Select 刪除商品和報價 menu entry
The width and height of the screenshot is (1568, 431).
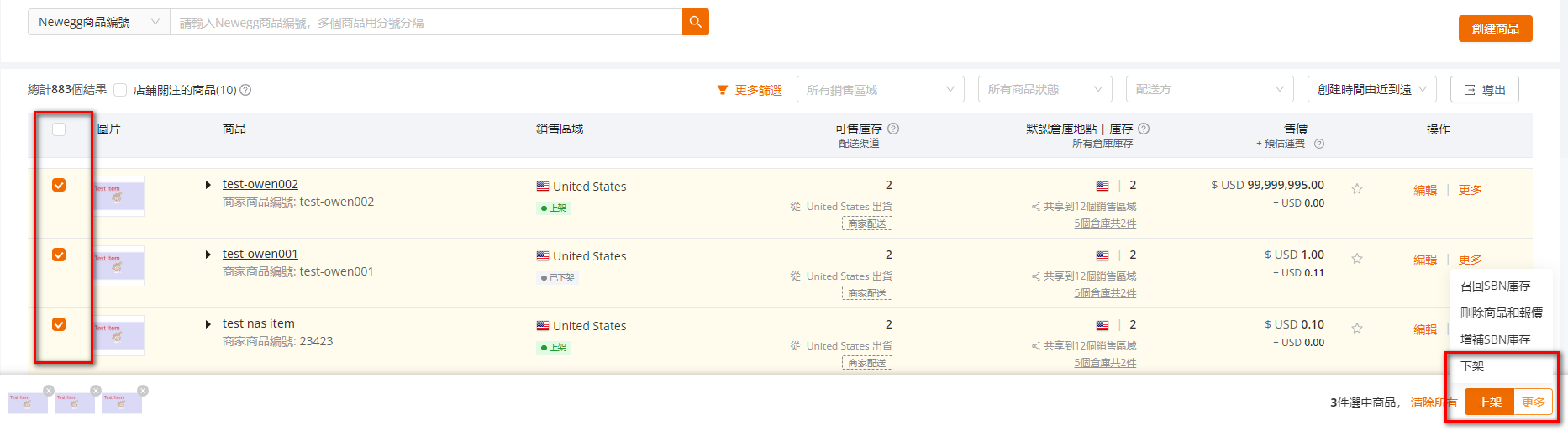1501,313
